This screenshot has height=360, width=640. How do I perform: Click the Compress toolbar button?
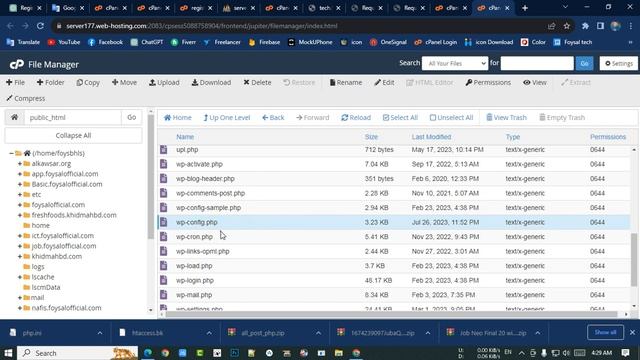tap(26, 98)
